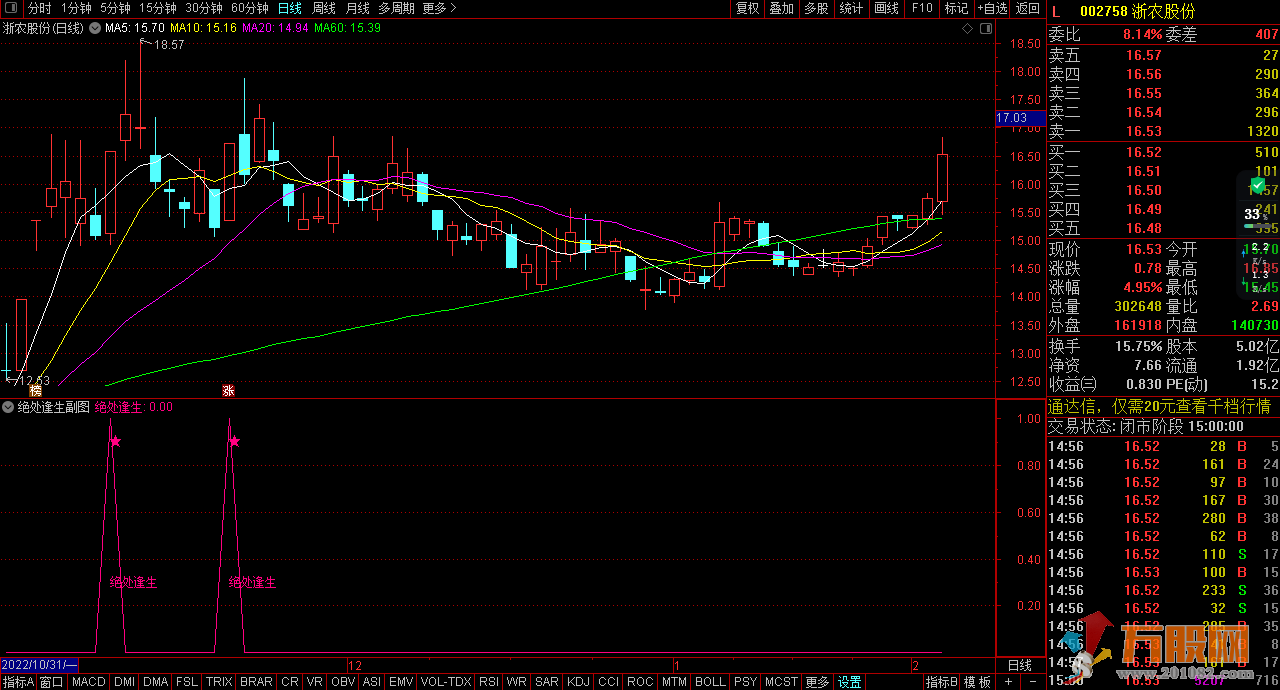This screenshot has height=690, width=1280.
Task: Apply the KDJ indicator
Action: (x=578, y=682)
